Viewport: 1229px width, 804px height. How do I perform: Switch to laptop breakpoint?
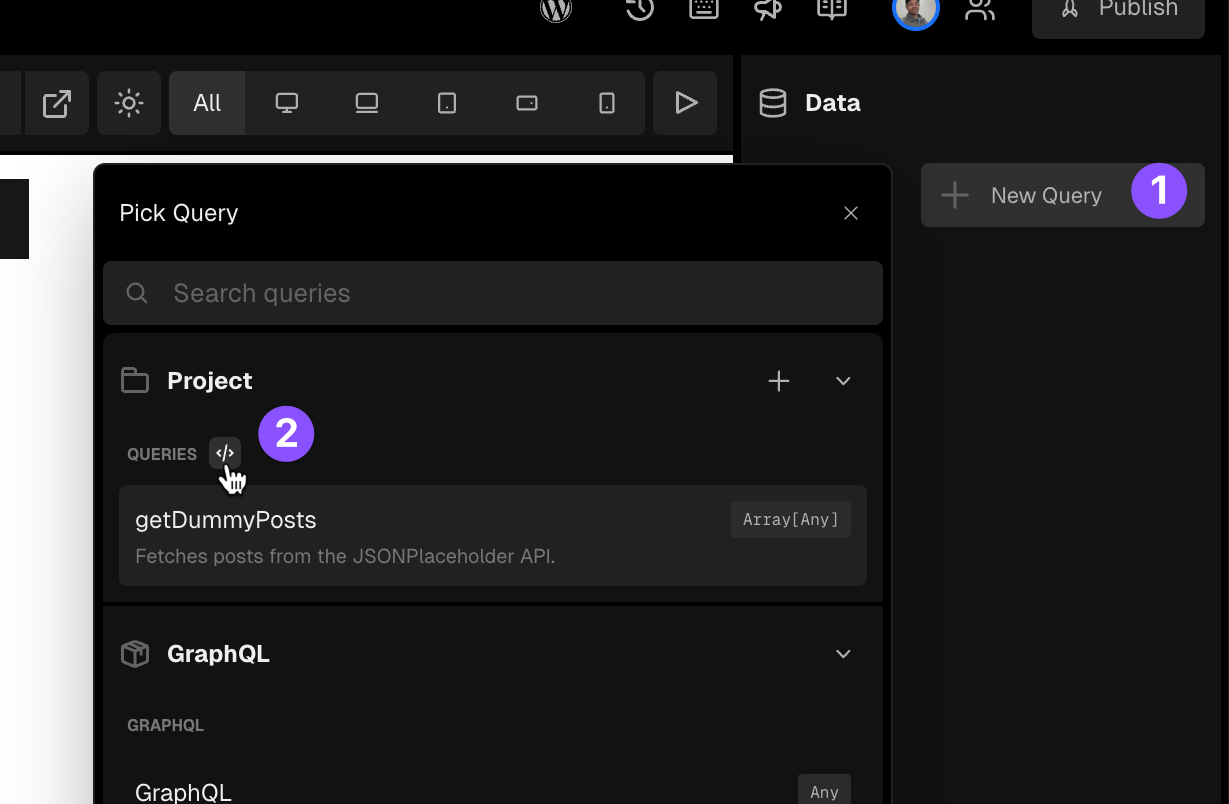pyautogui.click(x=367, y=103)
